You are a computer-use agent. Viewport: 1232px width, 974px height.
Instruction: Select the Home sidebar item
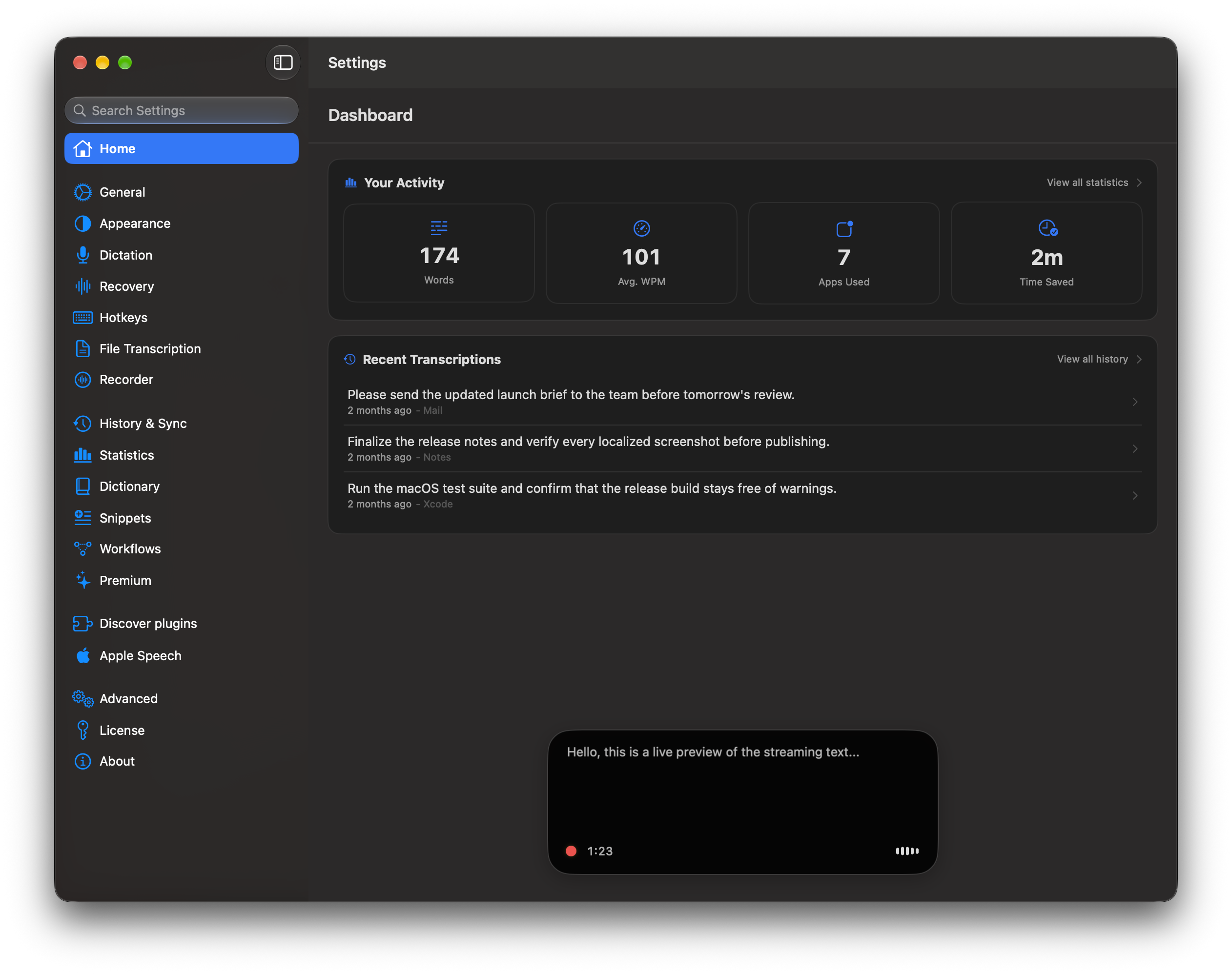pyautogui.click(x=182, y=148)
